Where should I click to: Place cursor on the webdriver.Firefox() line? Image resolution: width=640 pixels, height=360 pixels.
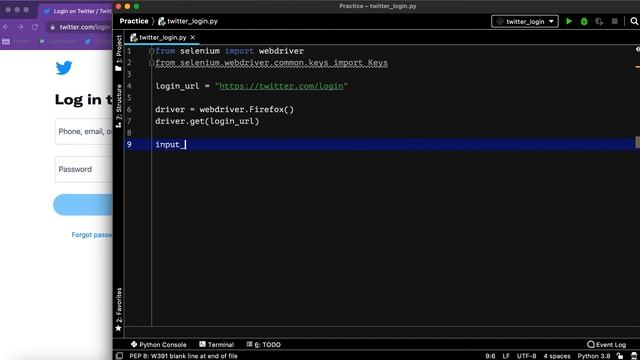224,109
